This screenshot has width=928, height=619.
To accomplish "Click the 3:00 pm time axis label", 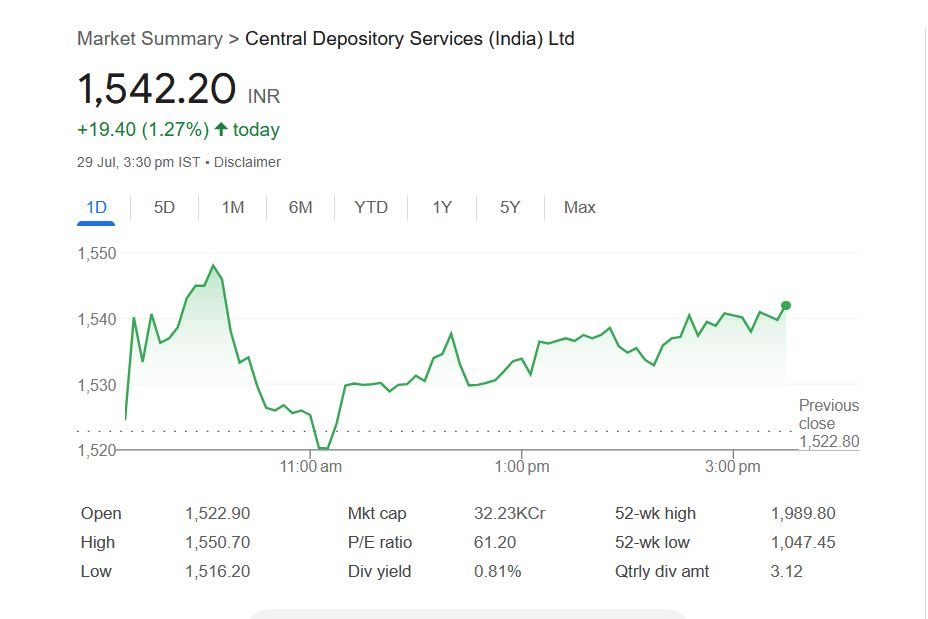I will [733, 467].
